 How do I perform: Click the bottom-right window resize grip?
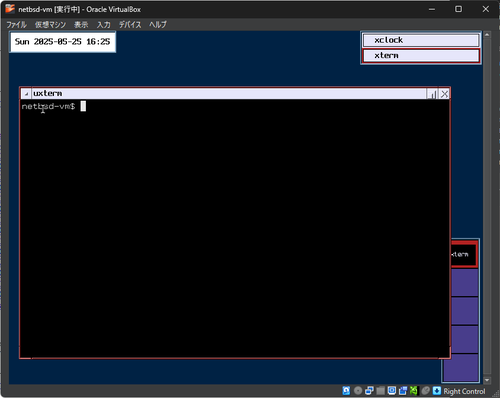click(496, 394)
